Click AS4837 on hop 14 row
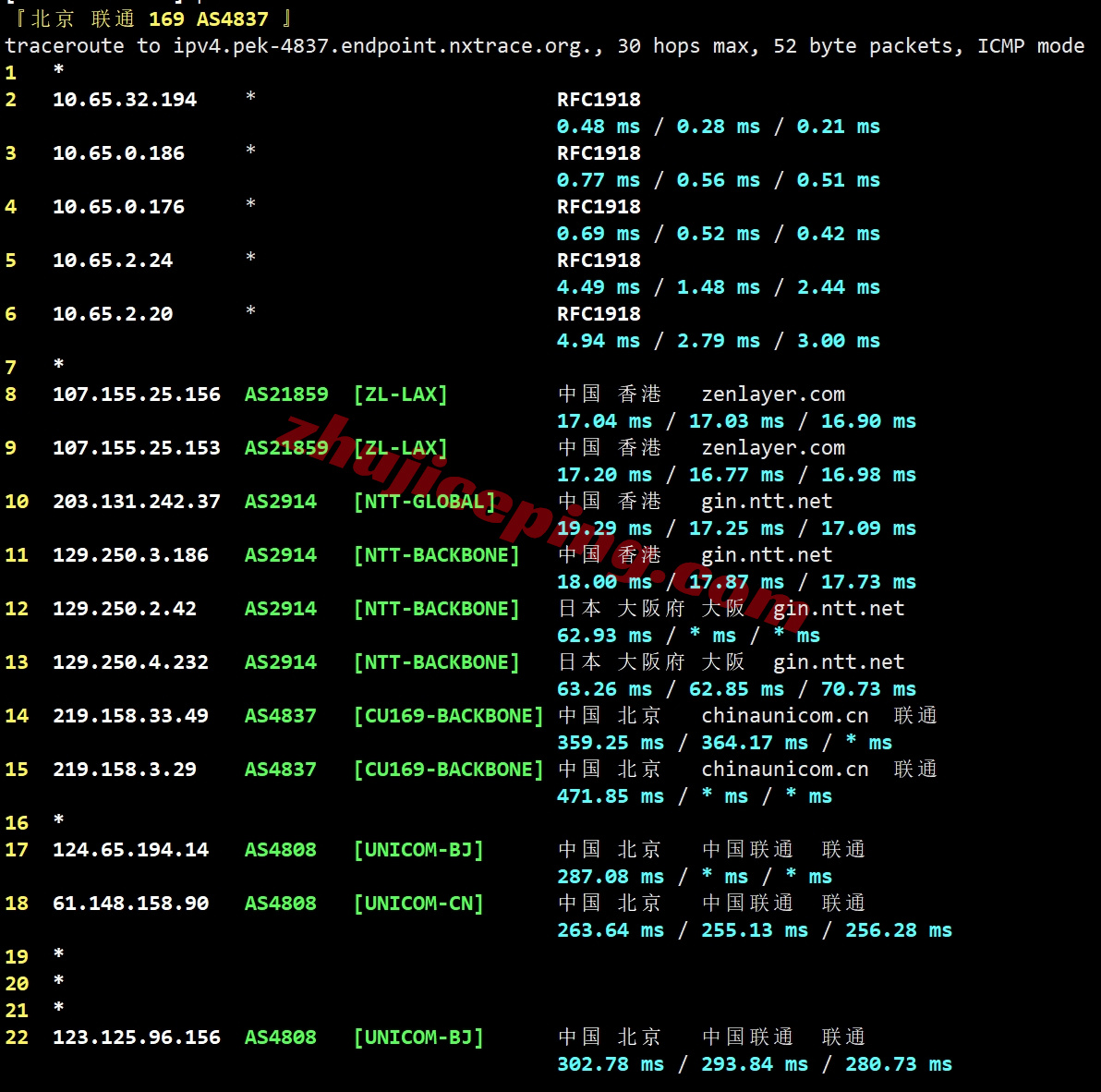Screen dimensions: 1101x1092 tap(280, 716)
